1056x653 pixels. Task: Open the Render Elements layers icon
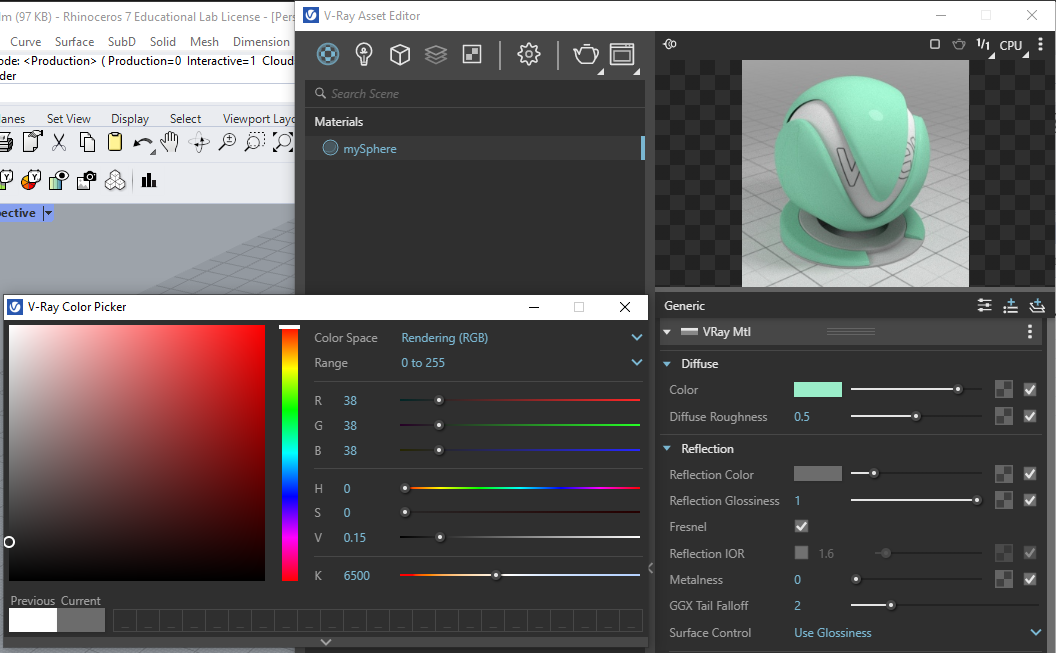click(436, 54)
